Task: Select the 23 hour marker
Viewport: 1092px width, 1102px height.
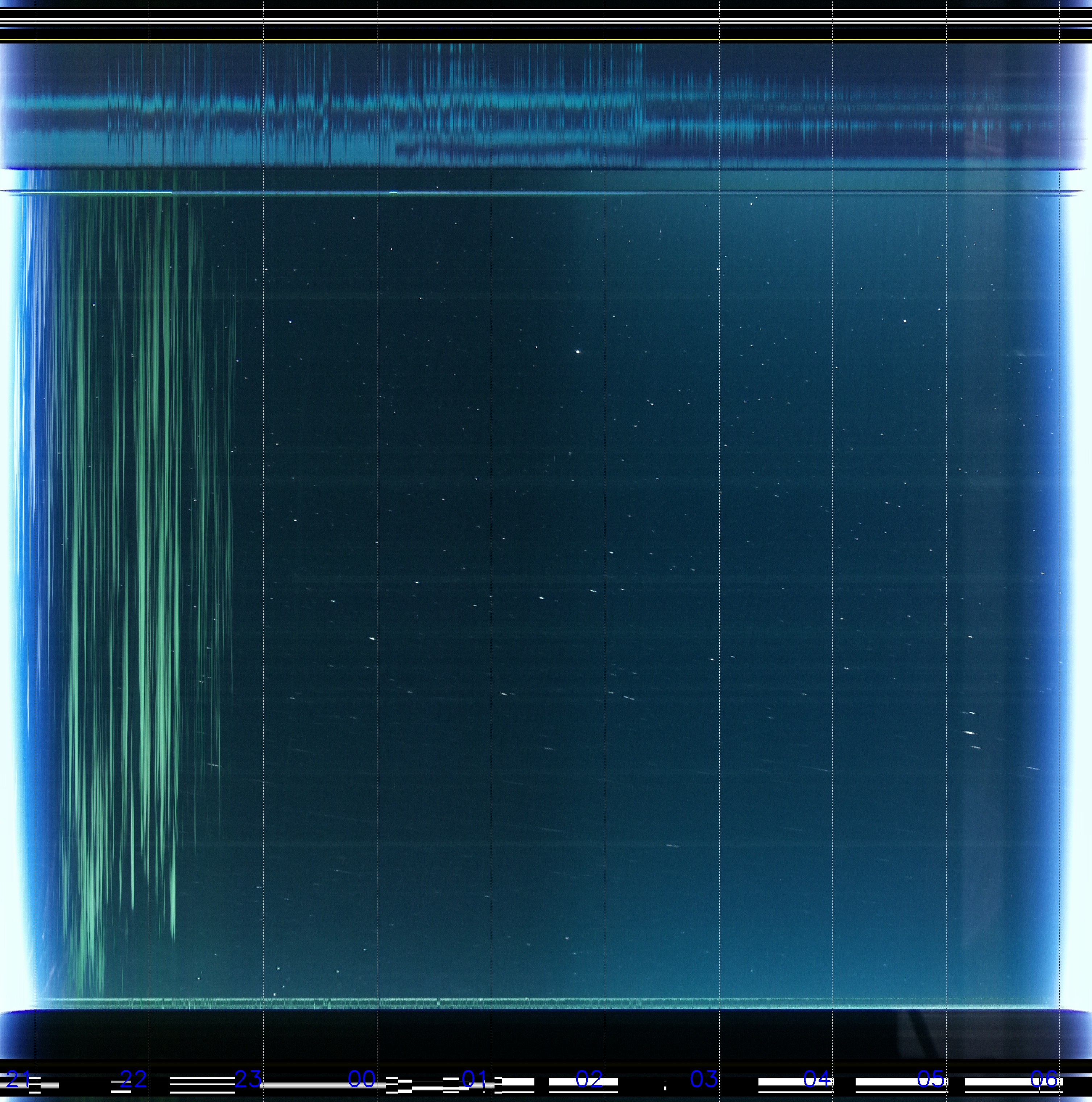Action: 248,1078
